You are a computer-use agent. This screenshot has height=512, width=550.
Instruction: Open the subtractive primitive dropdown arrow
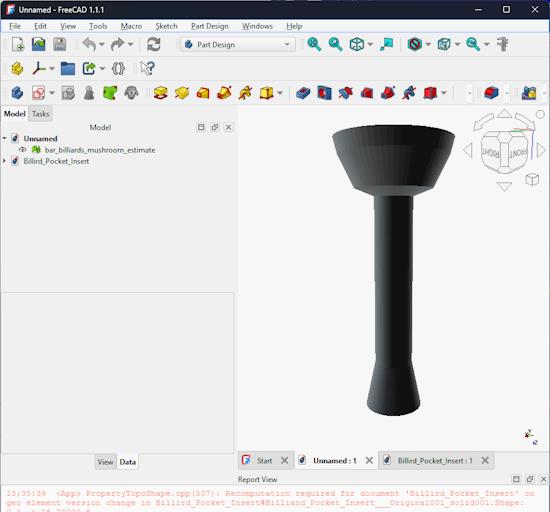444,93
